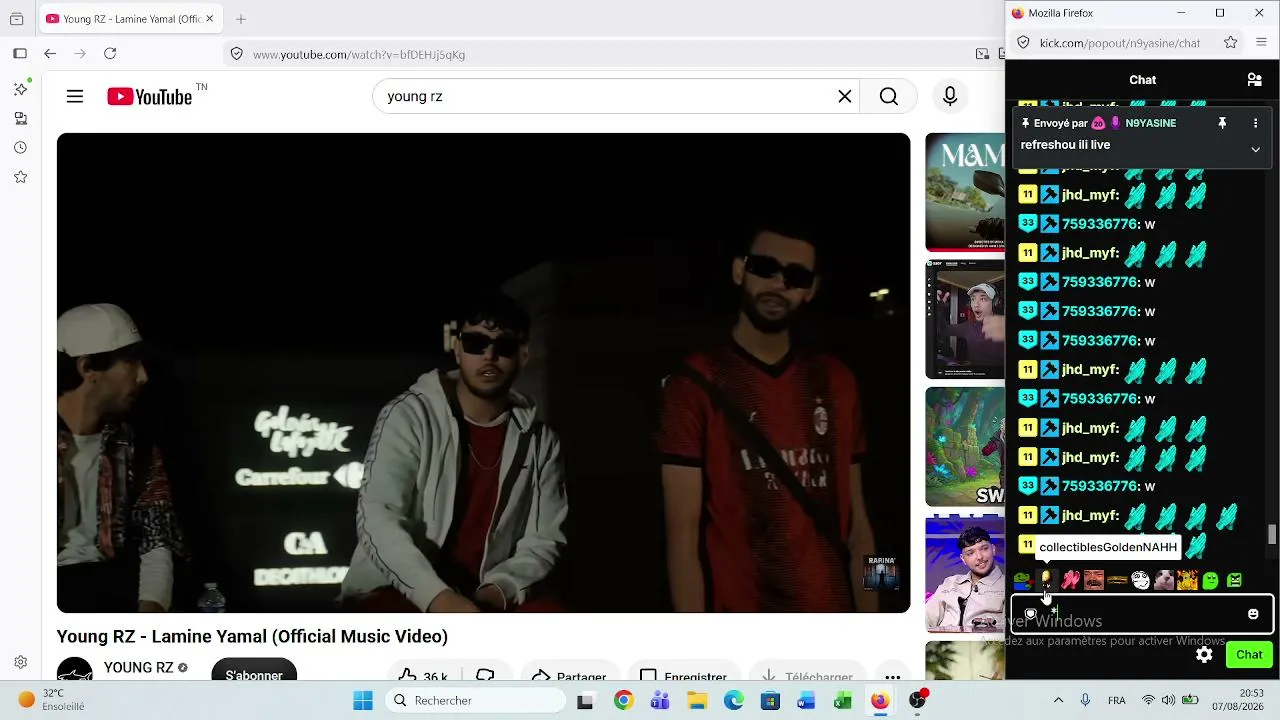Select the Young RZ - Lamine Yamal tab
The width and height of the screenshot is (1280, 720).
(129, 19)
